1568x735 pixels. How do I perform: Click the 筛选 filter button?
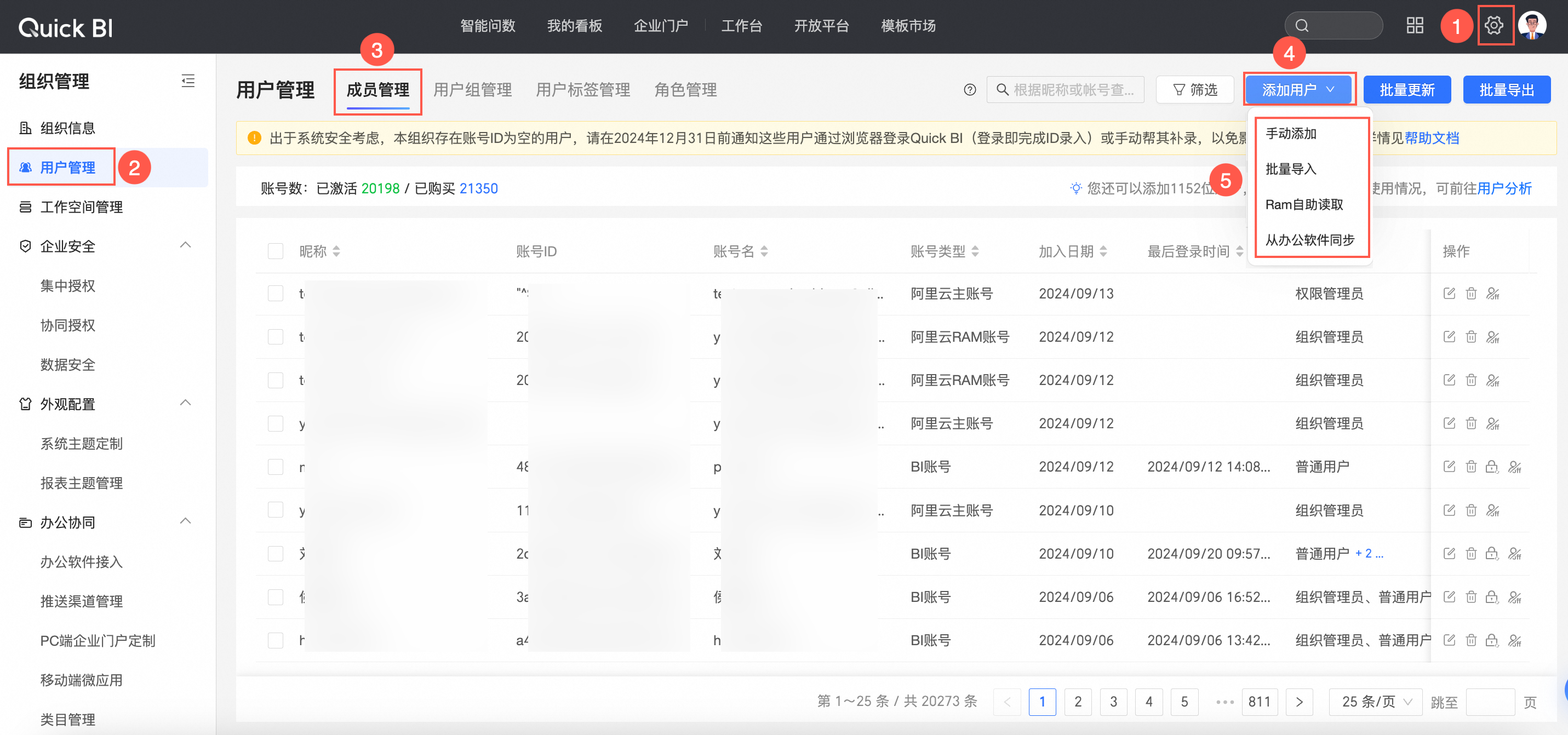[x=1194, y=90]
